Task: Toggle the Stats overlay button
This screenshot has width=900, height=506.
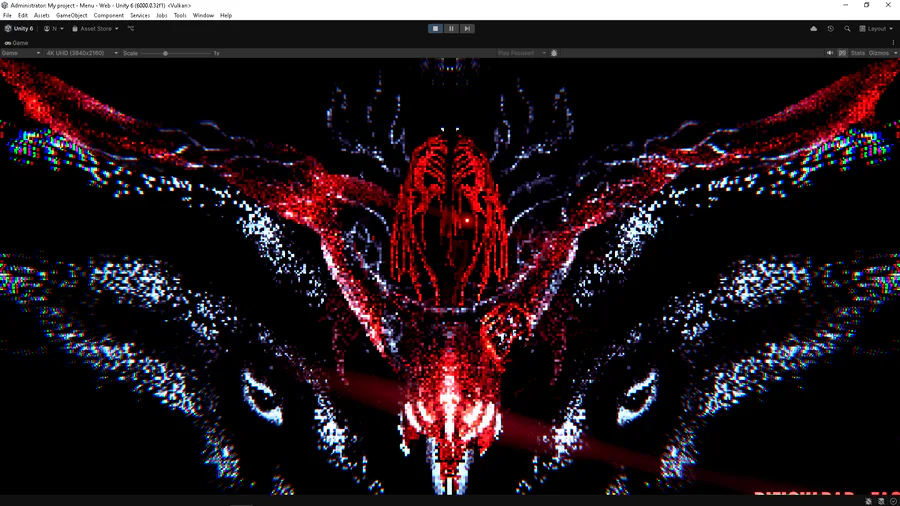Action: [x=858, y=53]
